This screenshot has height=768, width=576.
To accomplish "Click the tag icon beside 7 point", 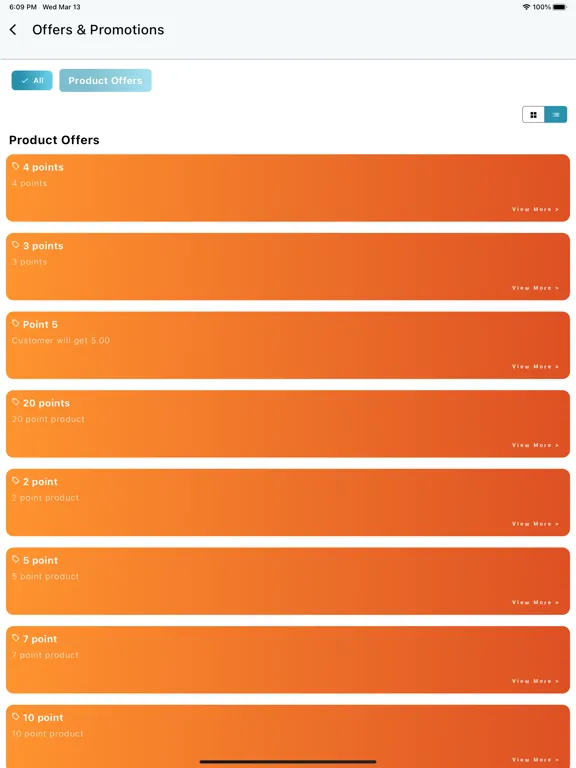I will [x=16, y=638].
